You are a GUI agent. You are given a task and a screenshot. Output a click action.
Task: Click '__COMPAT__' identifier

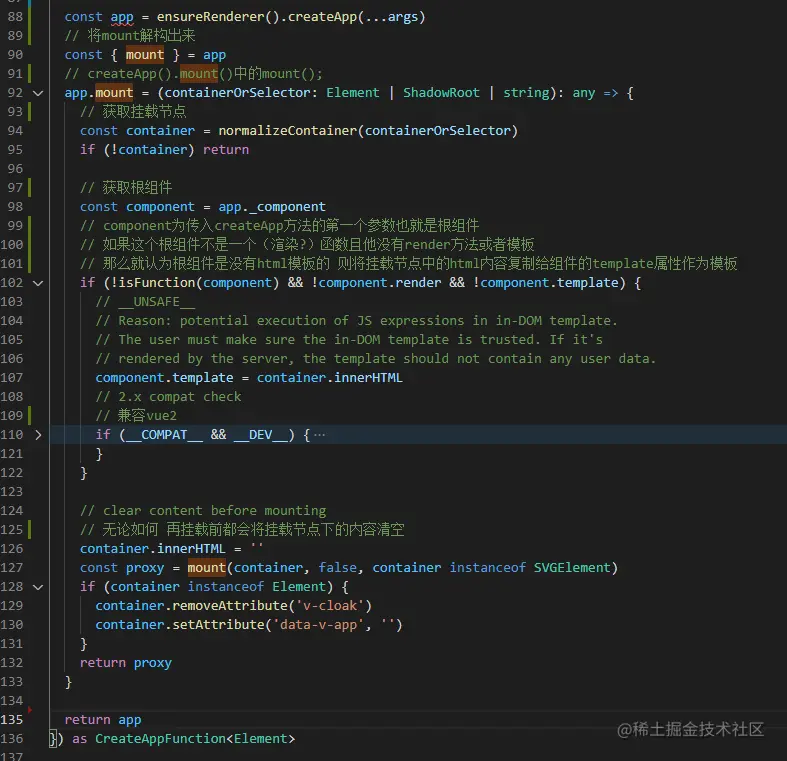[164, 435]
